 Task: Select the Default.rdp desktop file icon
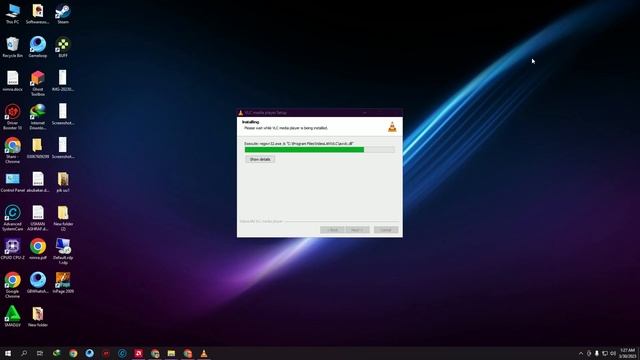[x=63, y=251]
